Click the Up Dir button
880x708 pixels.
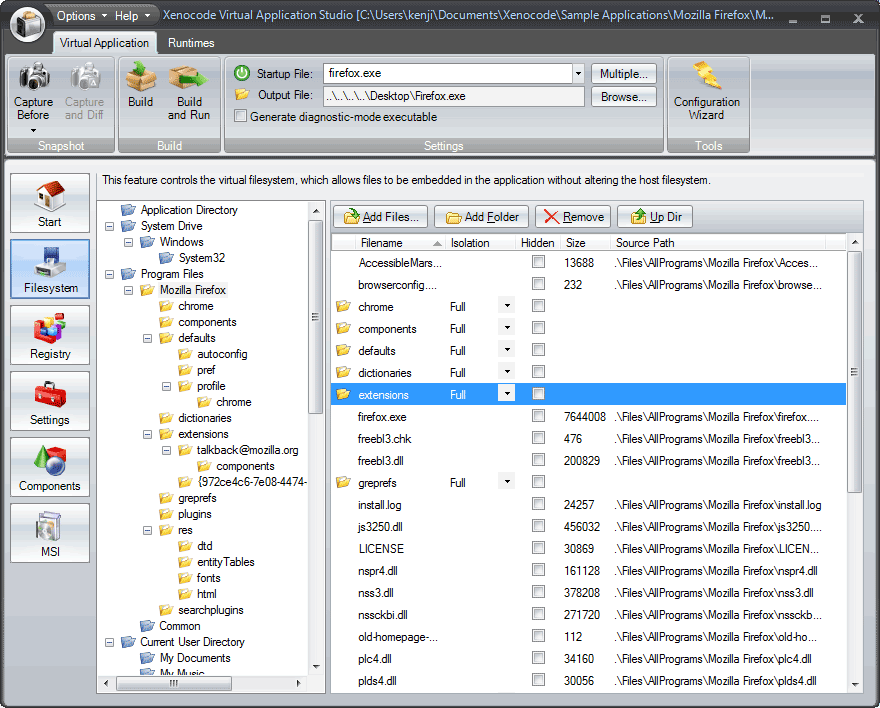pos(655,217)
